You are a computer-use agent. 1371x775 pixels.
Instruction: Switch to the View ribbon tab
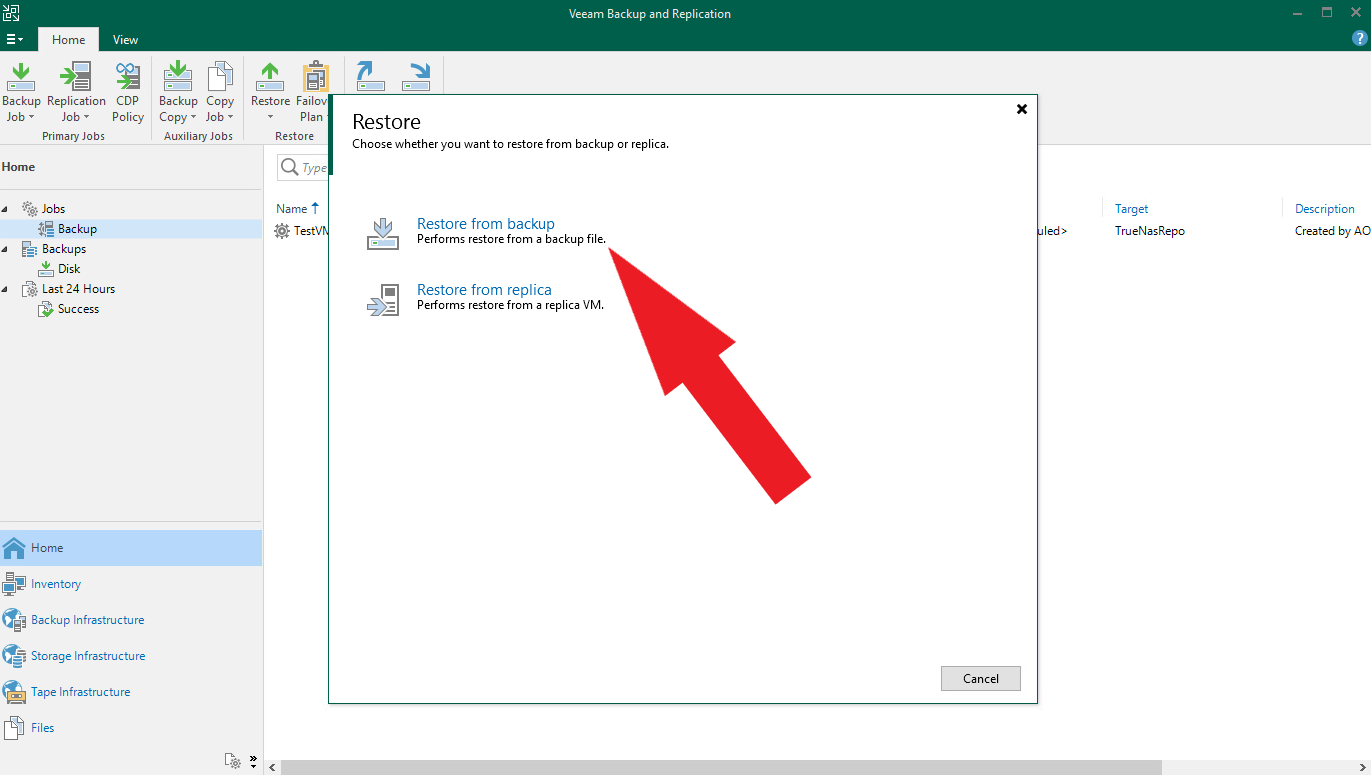pos(125,40)
